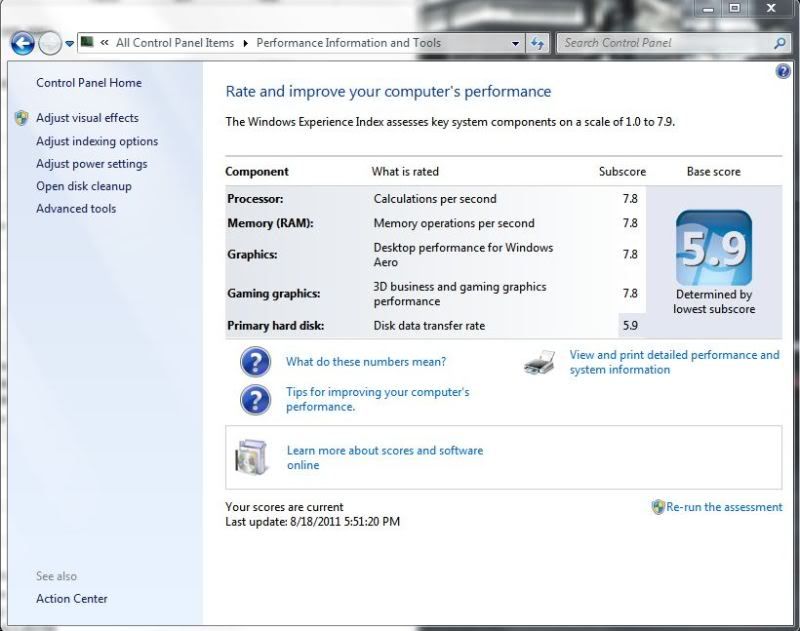Viewport: 800px width, 631px height.
Task: Select All Control Panel Items breadcrumb
Action: pos(175,43)
